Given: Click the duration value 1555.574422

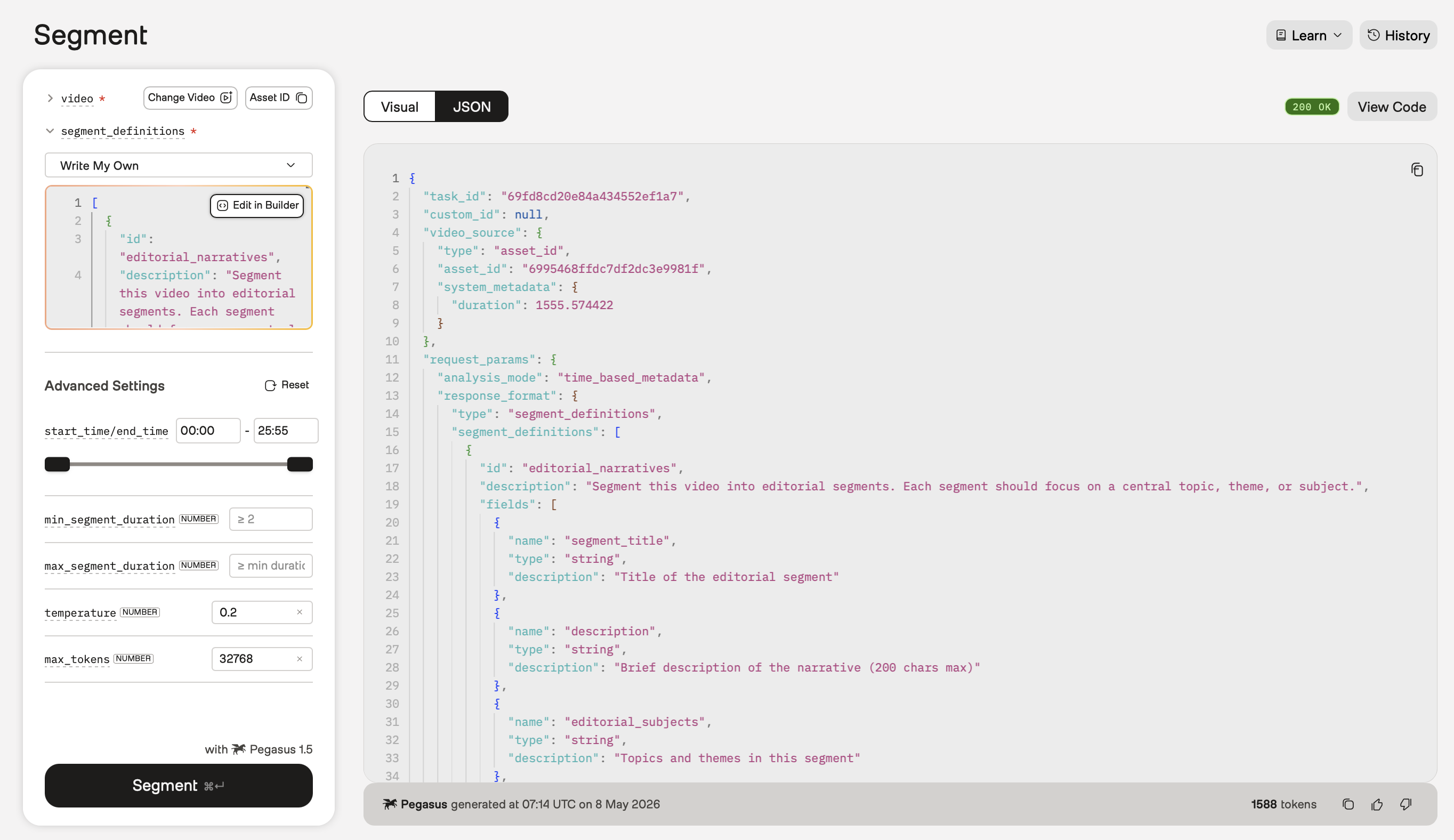Looking at the screenshot, I should [x=574, y=305].
